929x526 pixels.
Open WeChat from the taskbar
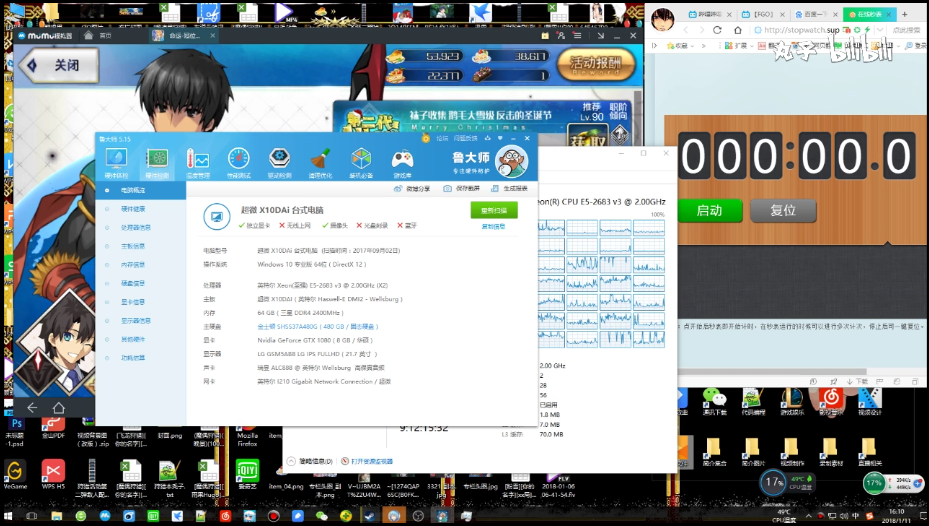321,516
